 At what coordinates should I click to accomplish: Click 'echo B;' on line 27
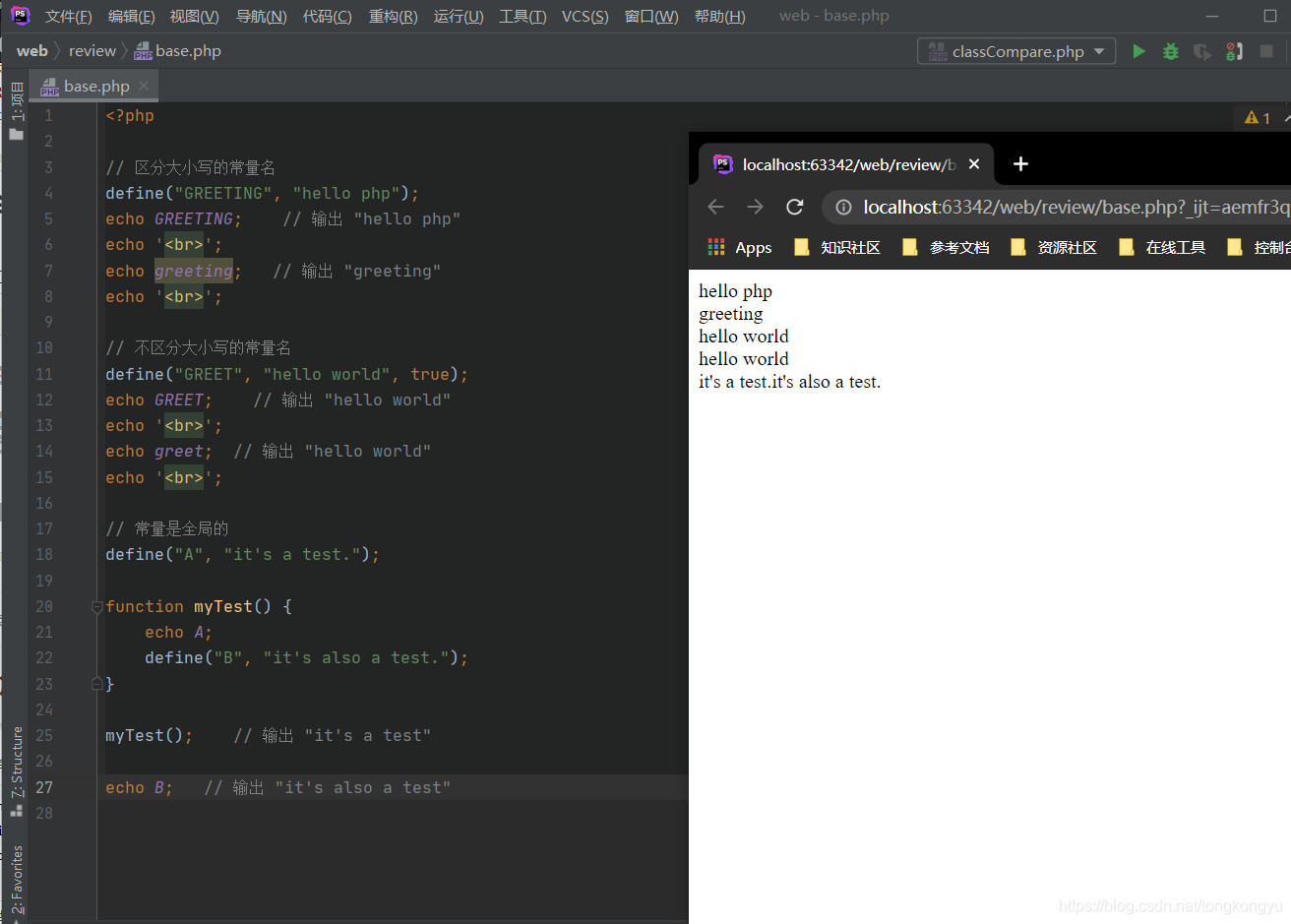tap(139, 787)
